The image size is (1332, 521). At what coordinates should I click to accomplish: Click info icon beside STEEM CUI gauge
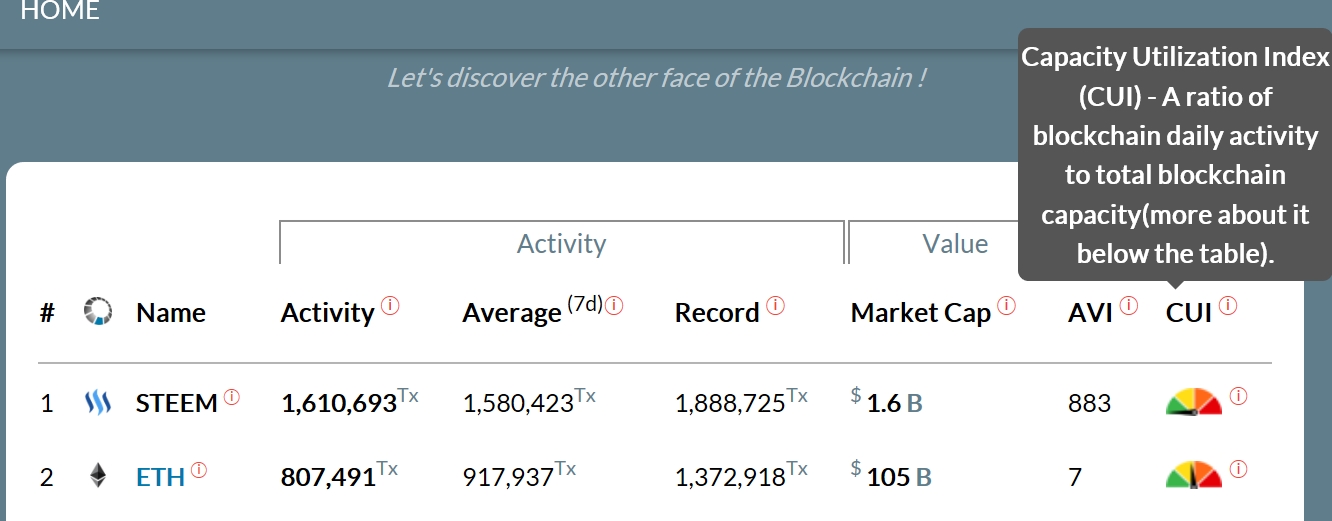(1239, 397)
